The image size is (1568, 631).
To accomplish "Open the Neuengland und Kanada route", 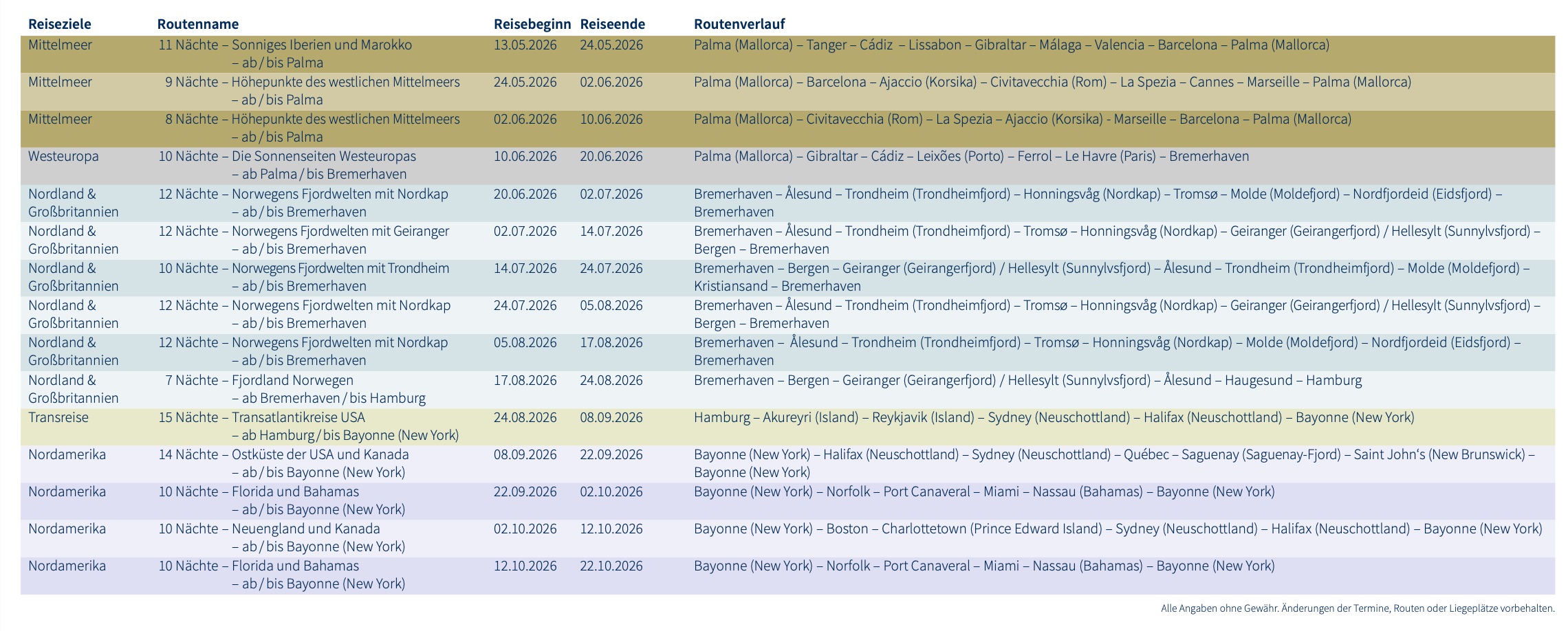I will click(x=305, y=529).
